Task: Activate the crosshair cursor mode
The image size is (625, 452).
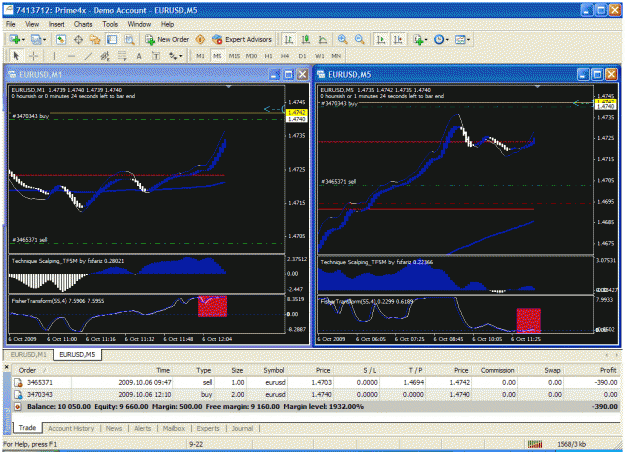Action: [x=33, y=56]
